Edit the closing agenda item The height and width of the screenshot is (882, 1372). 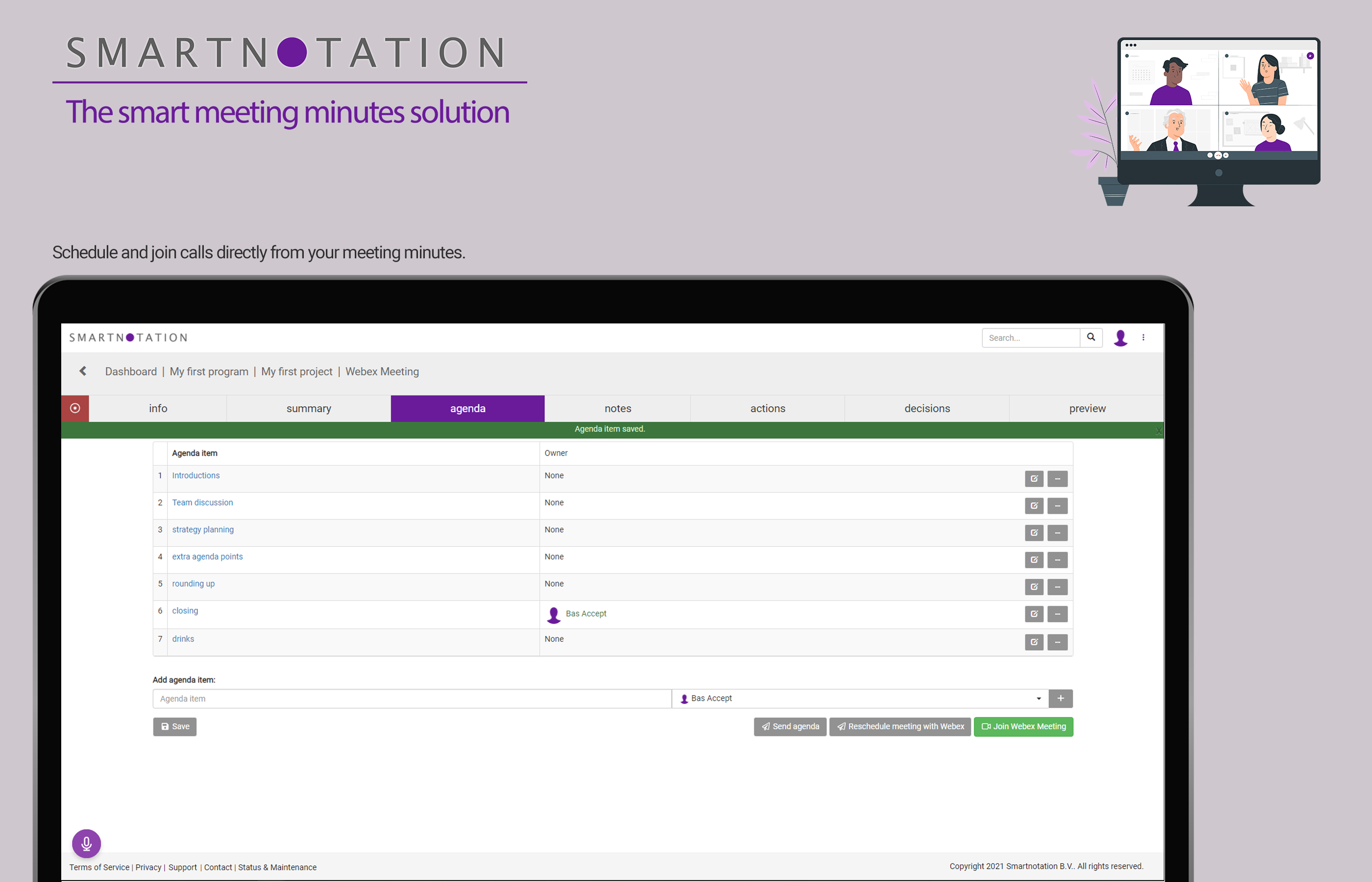(x=1033, y=614)
